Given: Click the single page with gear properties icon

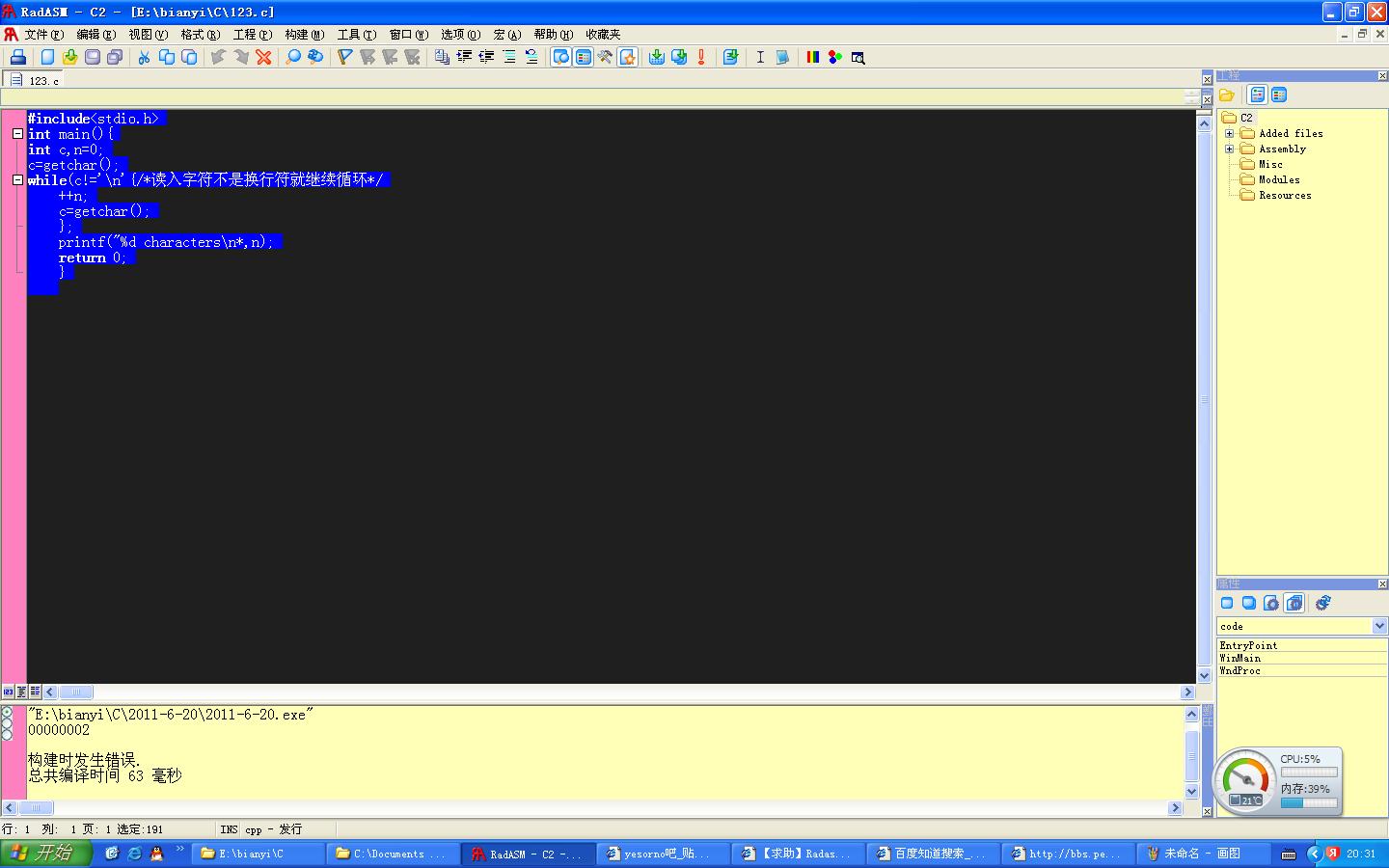Looking at the screenshot, I should coord(1271,603).
